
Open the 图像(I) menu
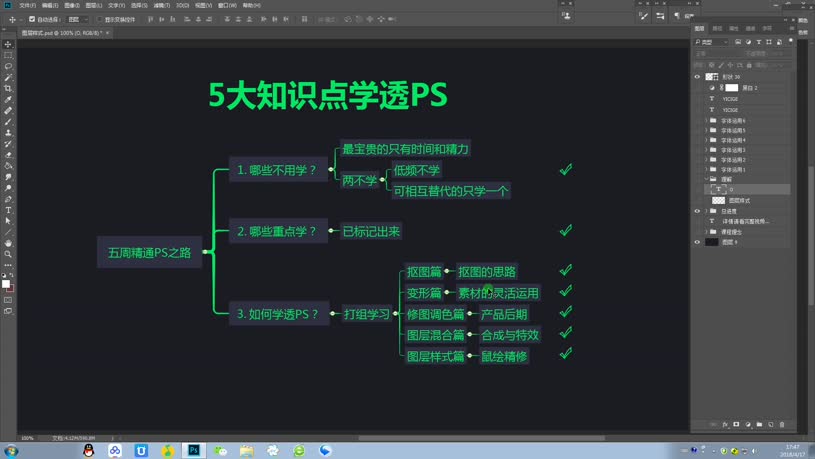pos(72,5)
